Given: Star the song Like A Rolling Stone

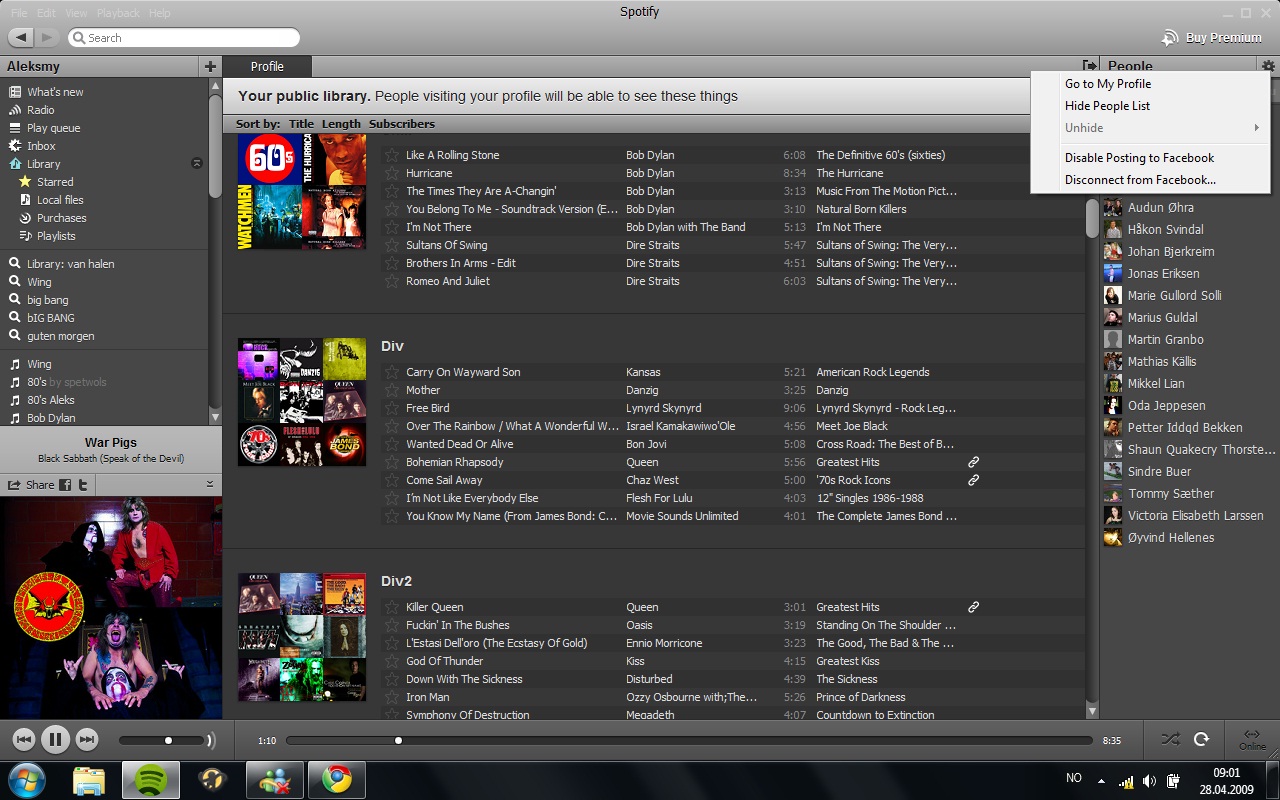Looking at the screenshot, I should 392,155.
